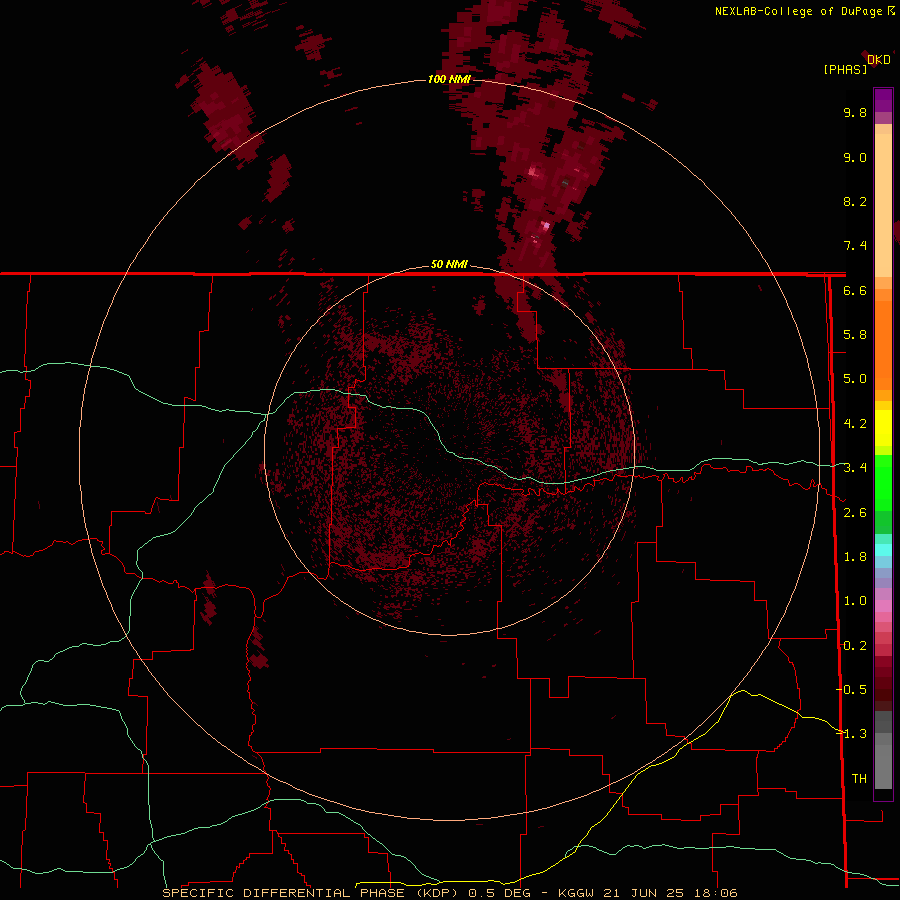Click the 100 NMI range ring label

pyautogui.click(x=449, y=79)
